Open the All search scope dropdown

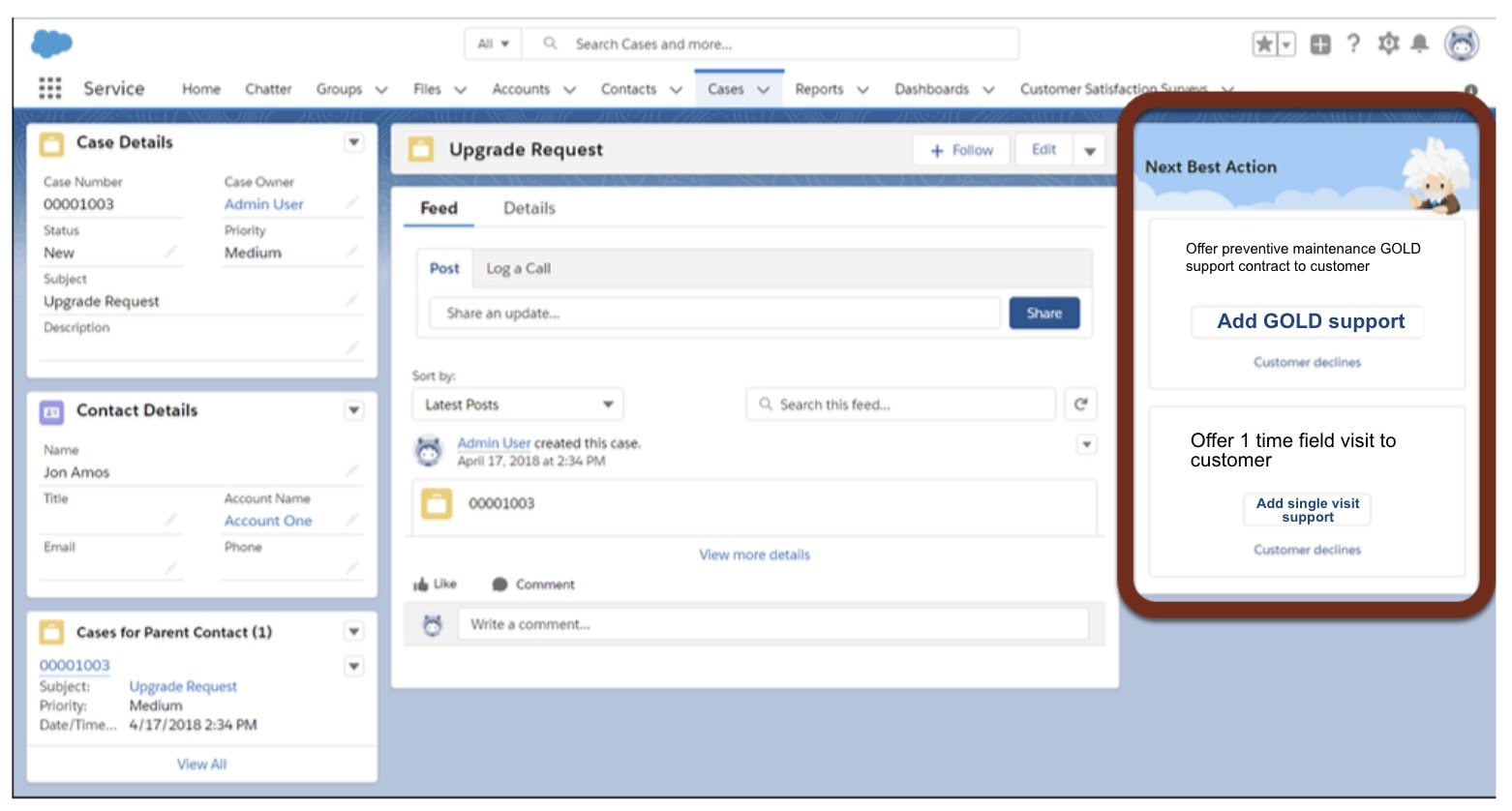494,44
